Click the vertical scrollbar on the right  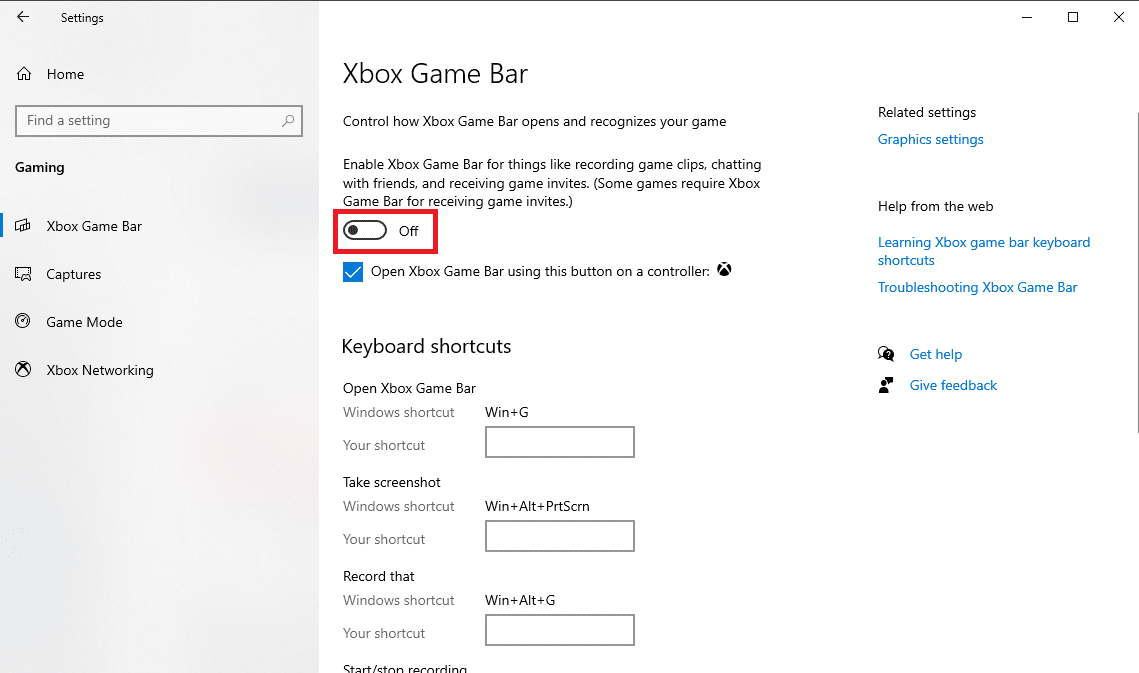pos(1137,273)
